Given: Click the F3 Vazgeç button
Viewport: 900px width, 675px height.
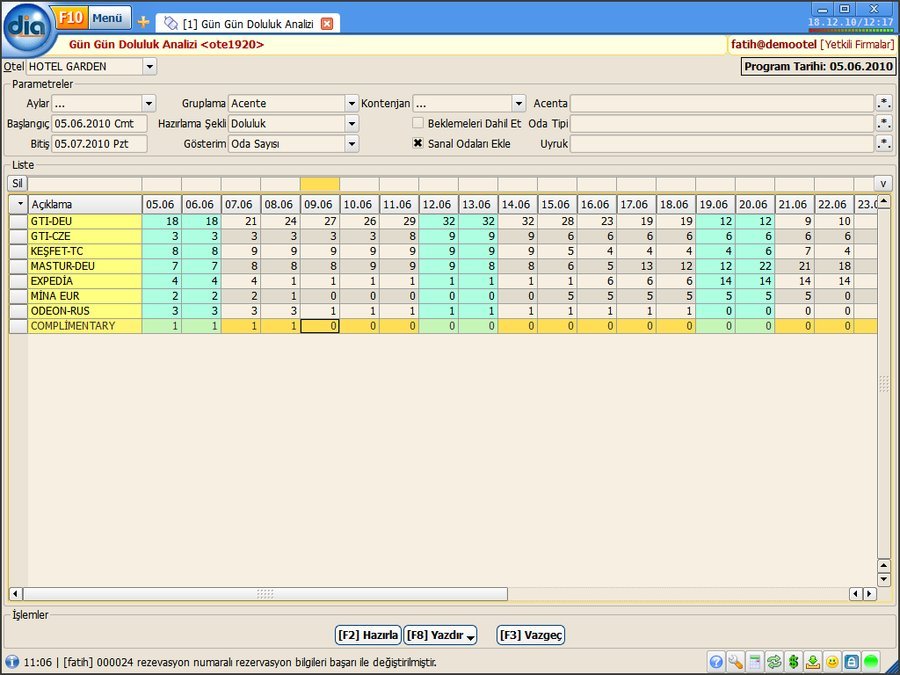Looking at the screenshot, I should [x=531, y=635].
